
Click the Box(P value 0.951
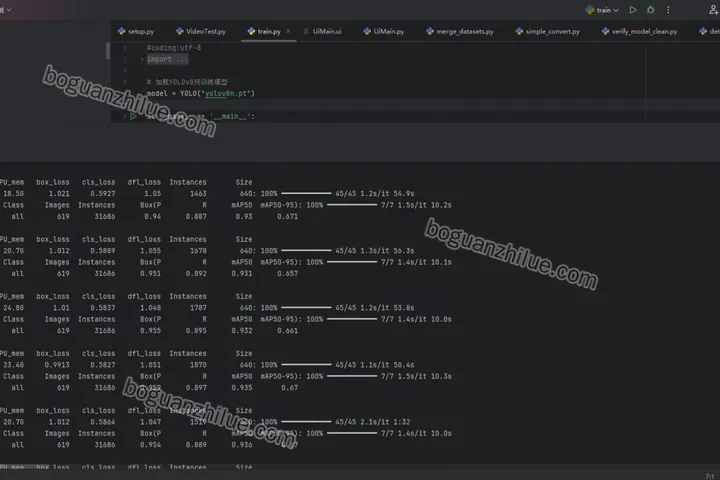pyautogui.click(x=150, y=273)
